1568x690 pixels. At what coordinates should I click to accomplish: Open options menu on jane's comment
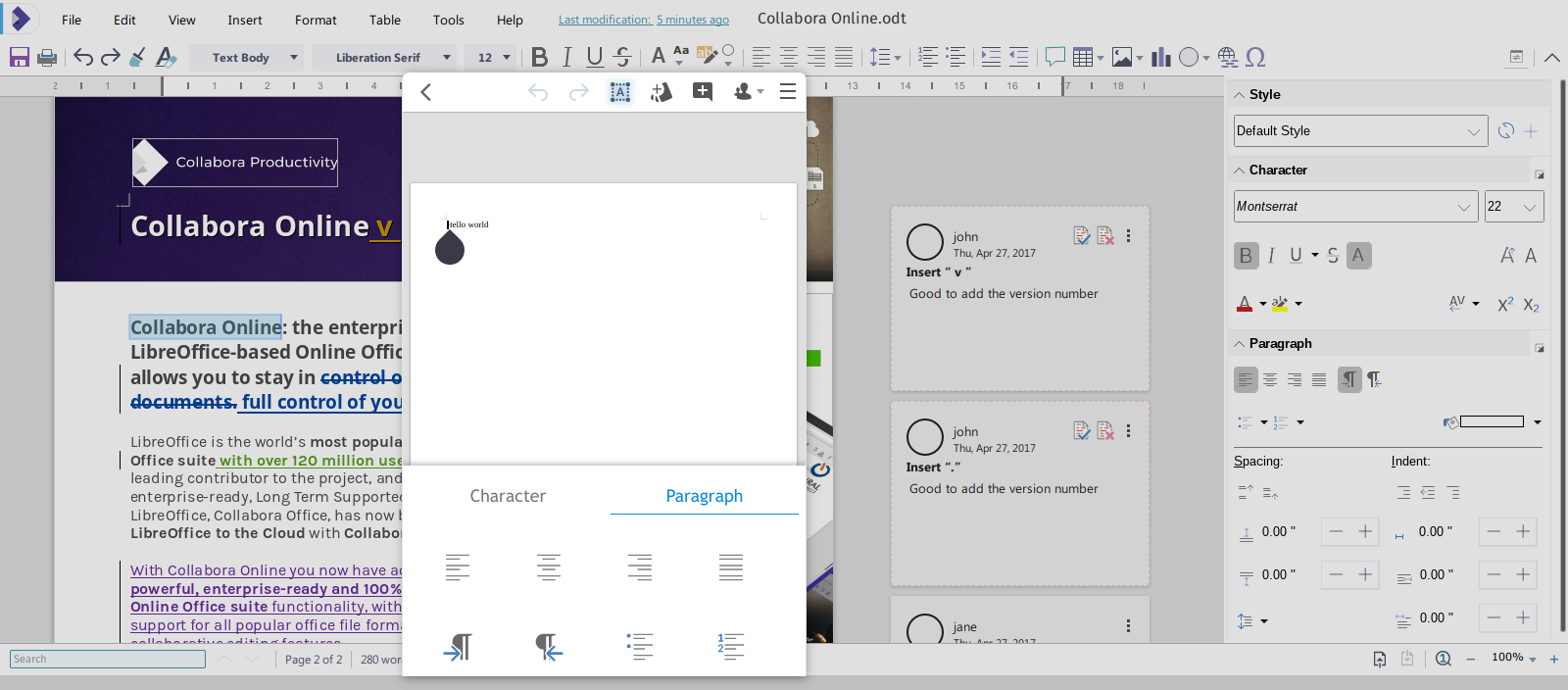point(1128,625)
